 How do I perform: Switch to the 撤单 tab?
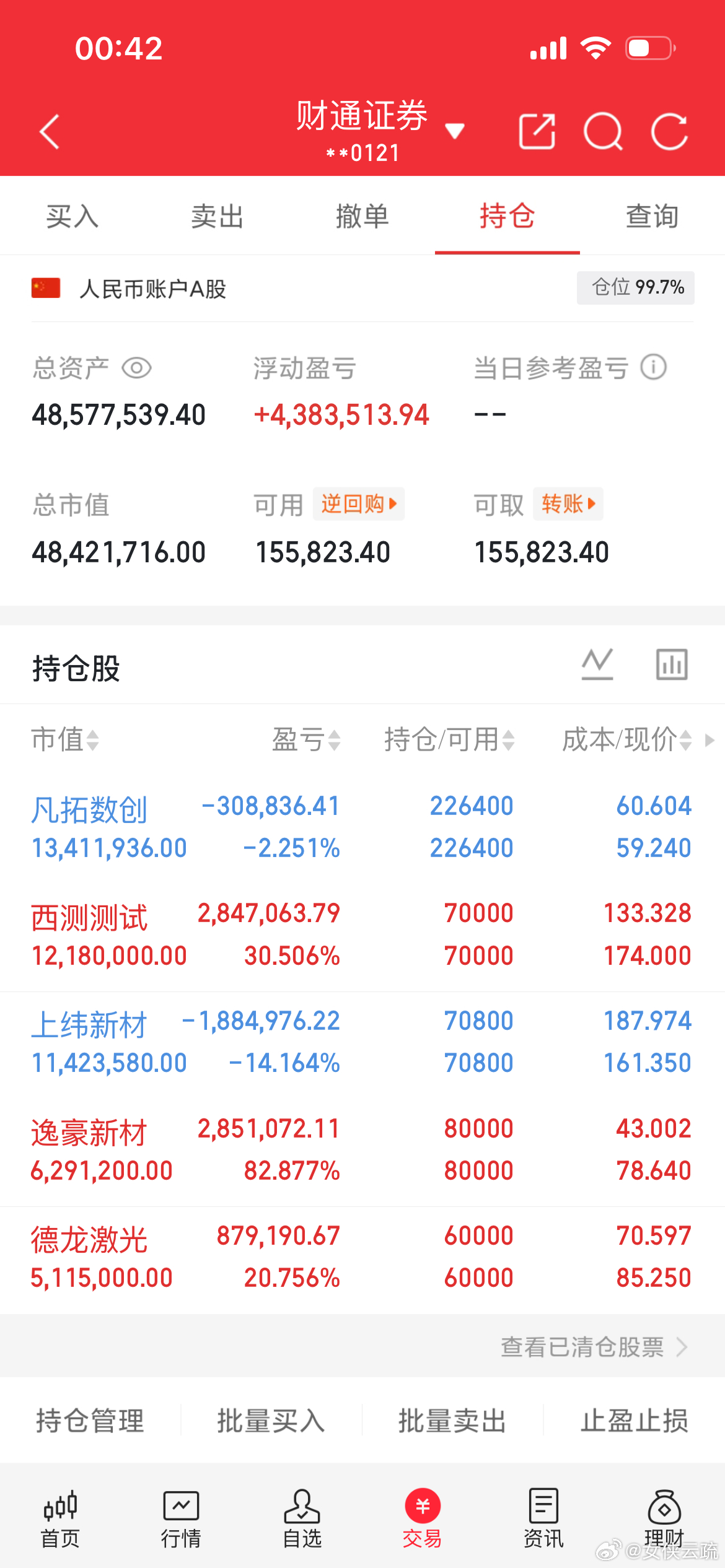(x=362, y=217)
